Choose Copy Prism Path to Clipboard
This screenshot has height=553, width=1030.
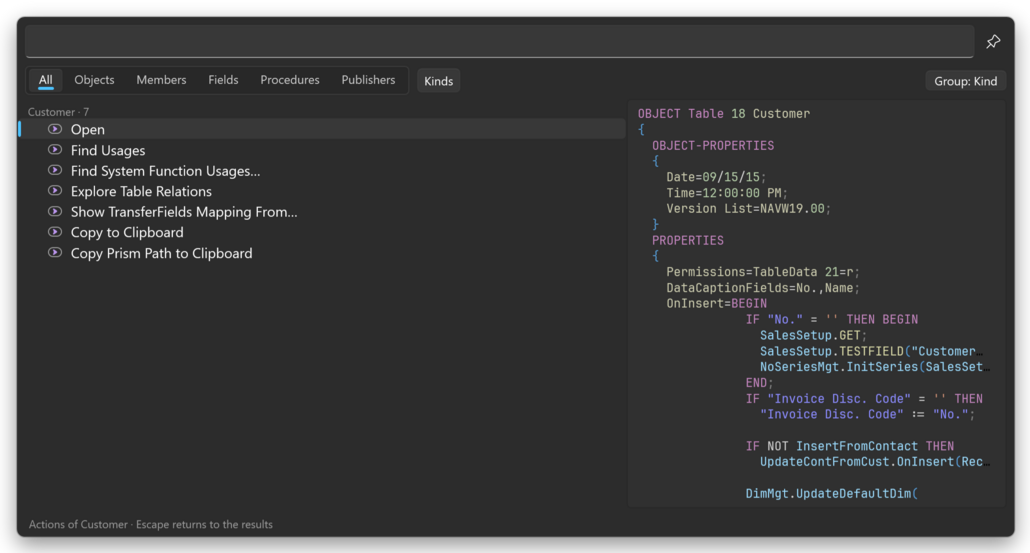tap(322, 253)
